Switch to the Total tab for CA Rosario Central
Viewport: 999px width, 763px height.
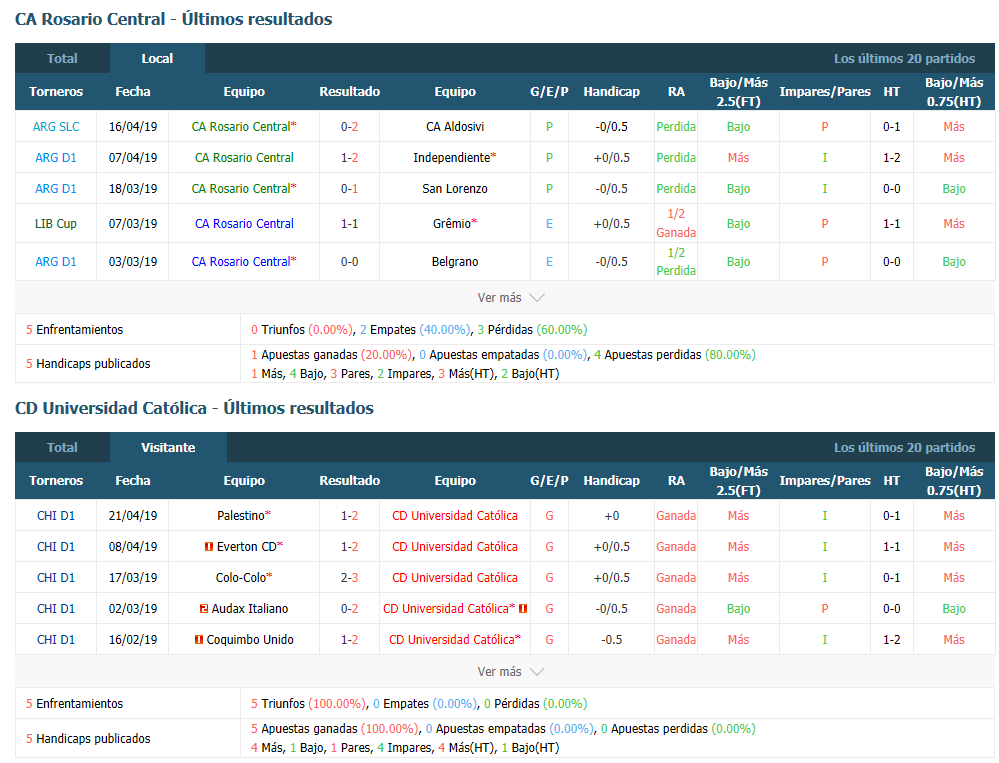tap(62, 59)
